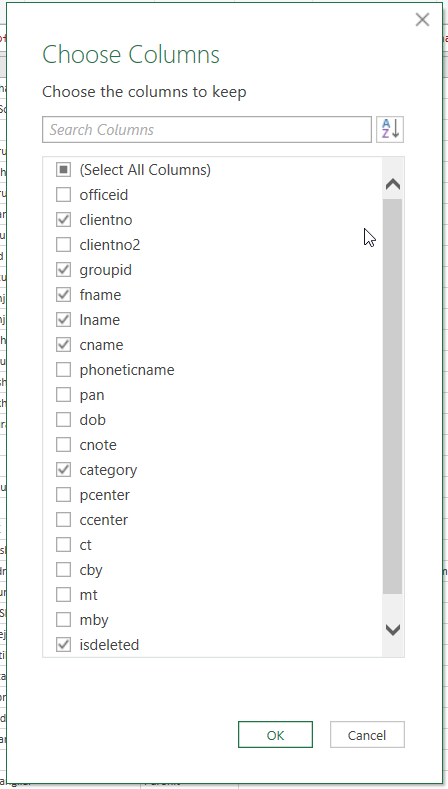Uncheck the category column
The width and height of the screenshot is (448, 789).
(63, 470)
